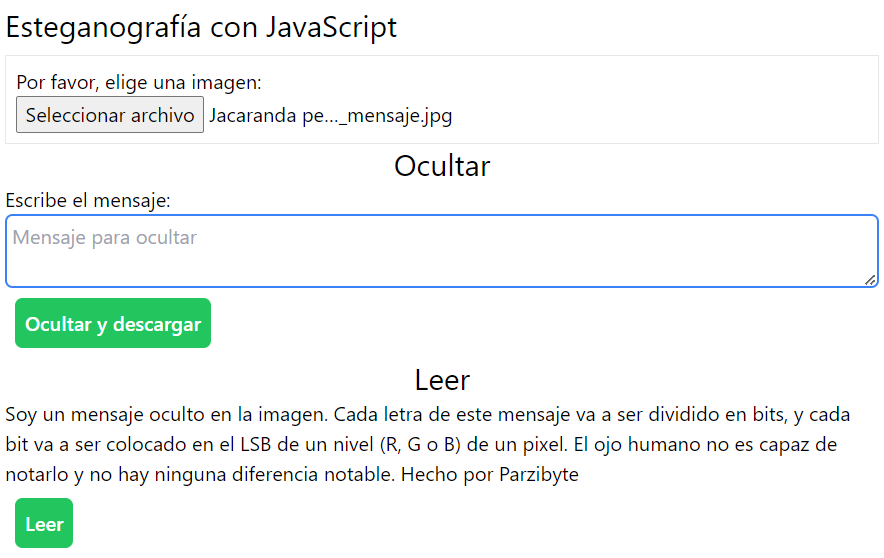Screen dimensions: 884x558
Task: Click the Soy un mensaje oculto sentence start
Action: 90,414
